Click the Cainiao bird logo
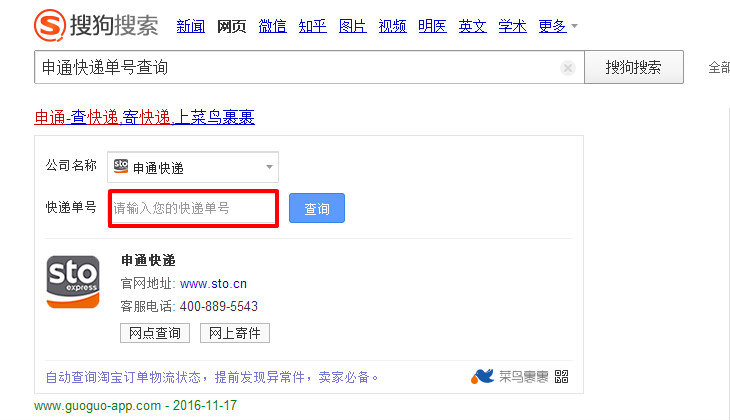730x420 pixels. 482,376
